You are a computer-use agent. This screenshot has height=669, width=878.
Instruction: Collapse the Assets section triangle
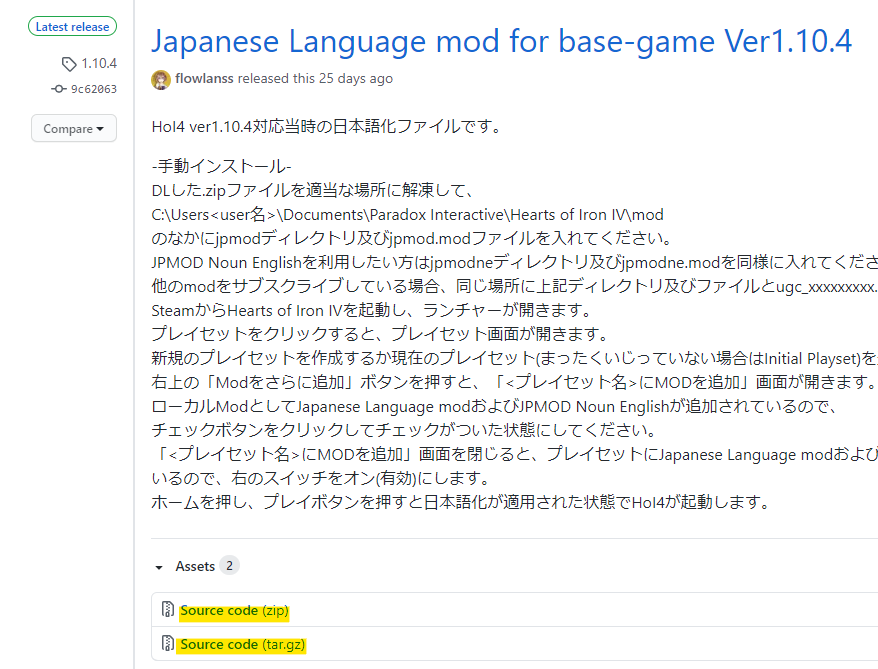pyautogui.click(x=159, y=567)
